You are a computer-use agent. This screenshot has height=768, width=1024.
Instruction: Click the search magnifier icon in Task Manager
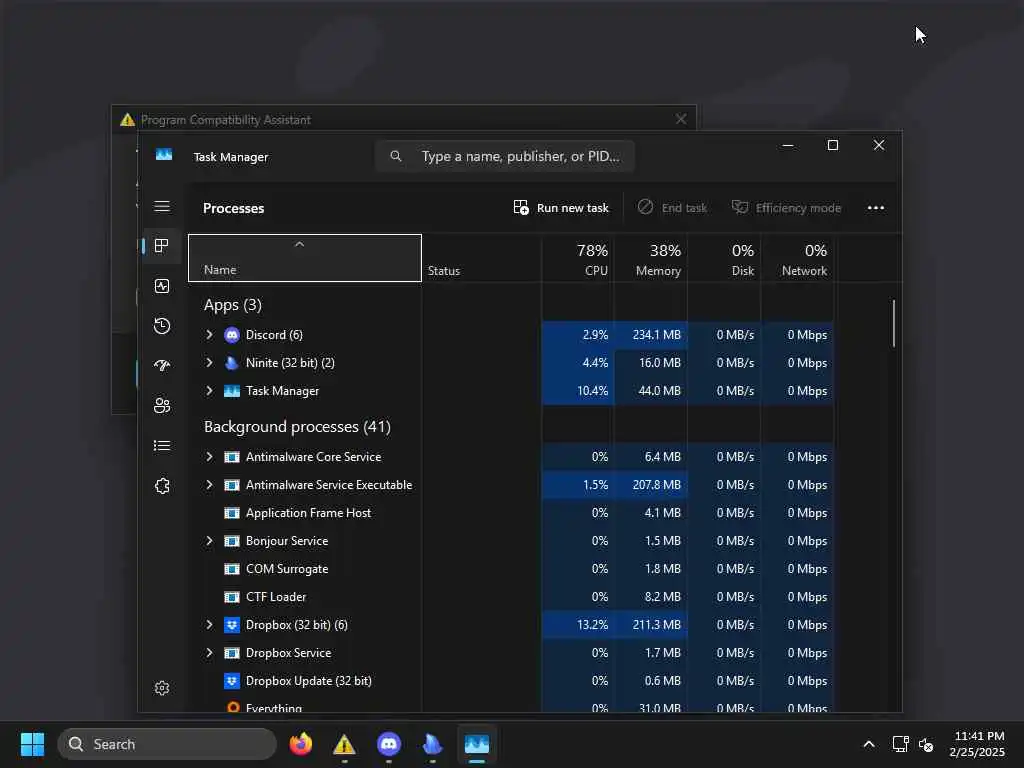(396, 156)
